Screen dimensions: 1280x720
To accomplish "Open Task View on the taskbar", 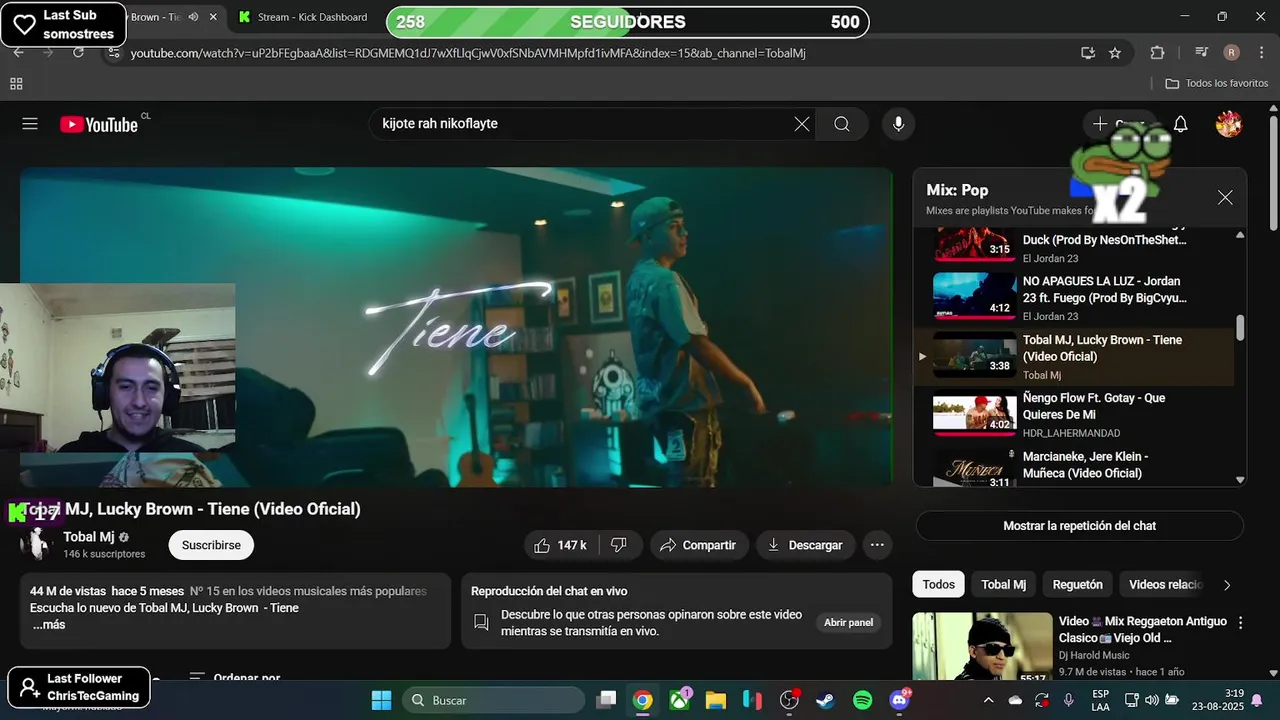I will click(x=606, y=700).
